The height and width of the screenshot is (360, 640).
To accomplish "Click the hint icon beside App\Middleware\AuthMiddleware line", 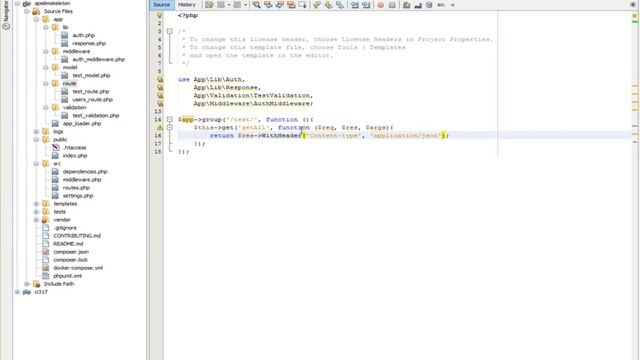I will click(x=160, y=104).
